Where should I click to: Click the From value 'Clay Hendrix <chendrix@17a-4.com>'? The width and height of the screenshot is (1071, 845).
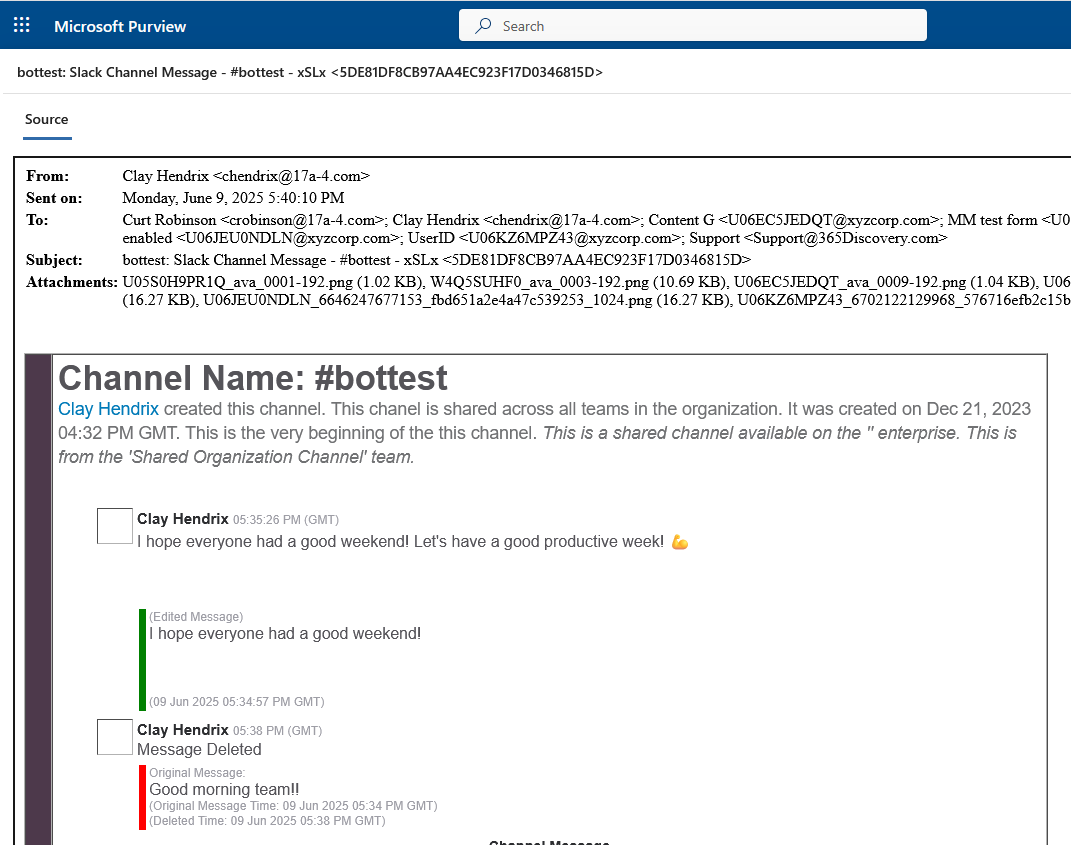246,176
